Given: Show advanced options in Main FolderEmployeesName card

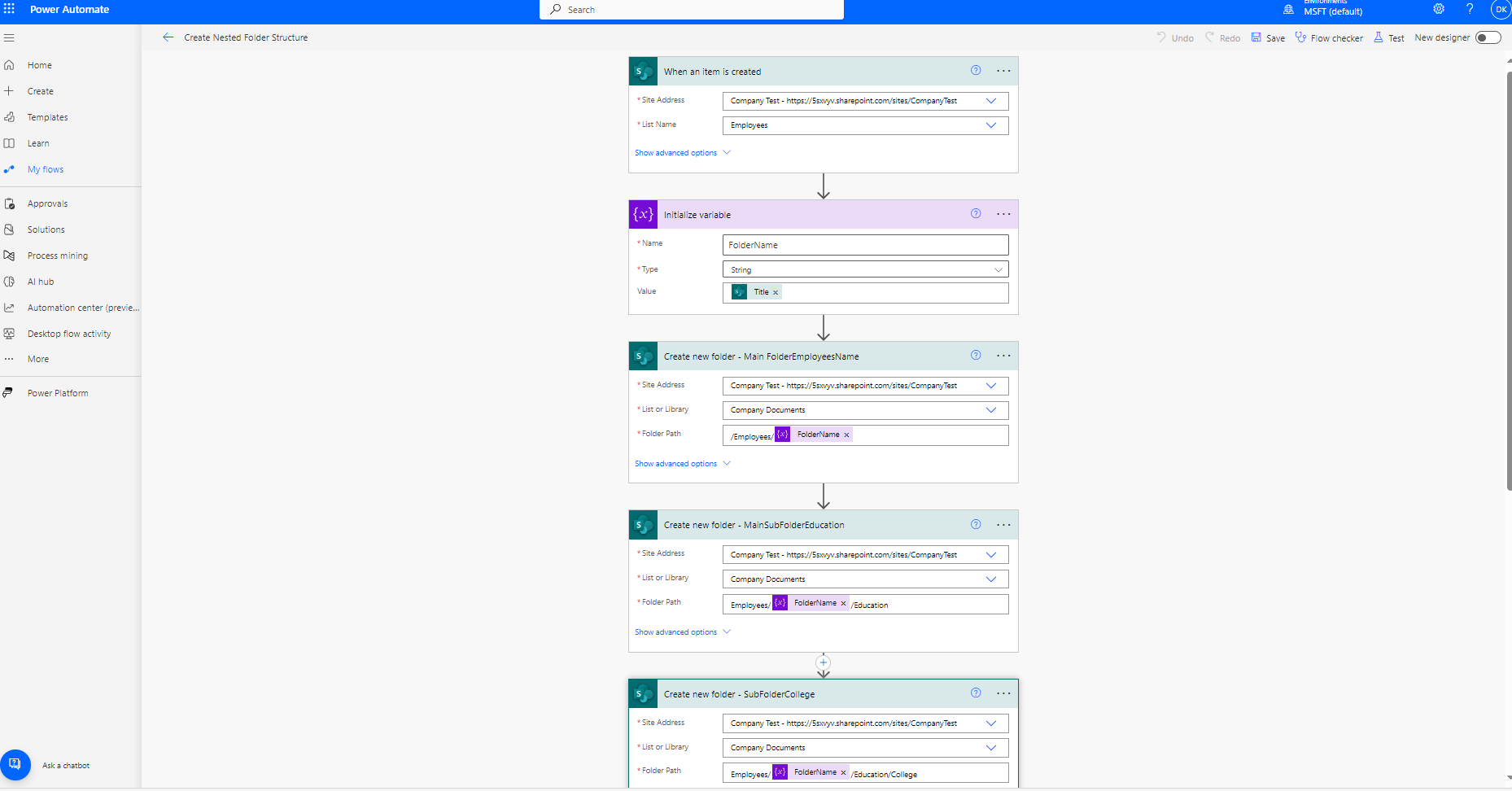Looking at the screenshot, I should point(683,464).
